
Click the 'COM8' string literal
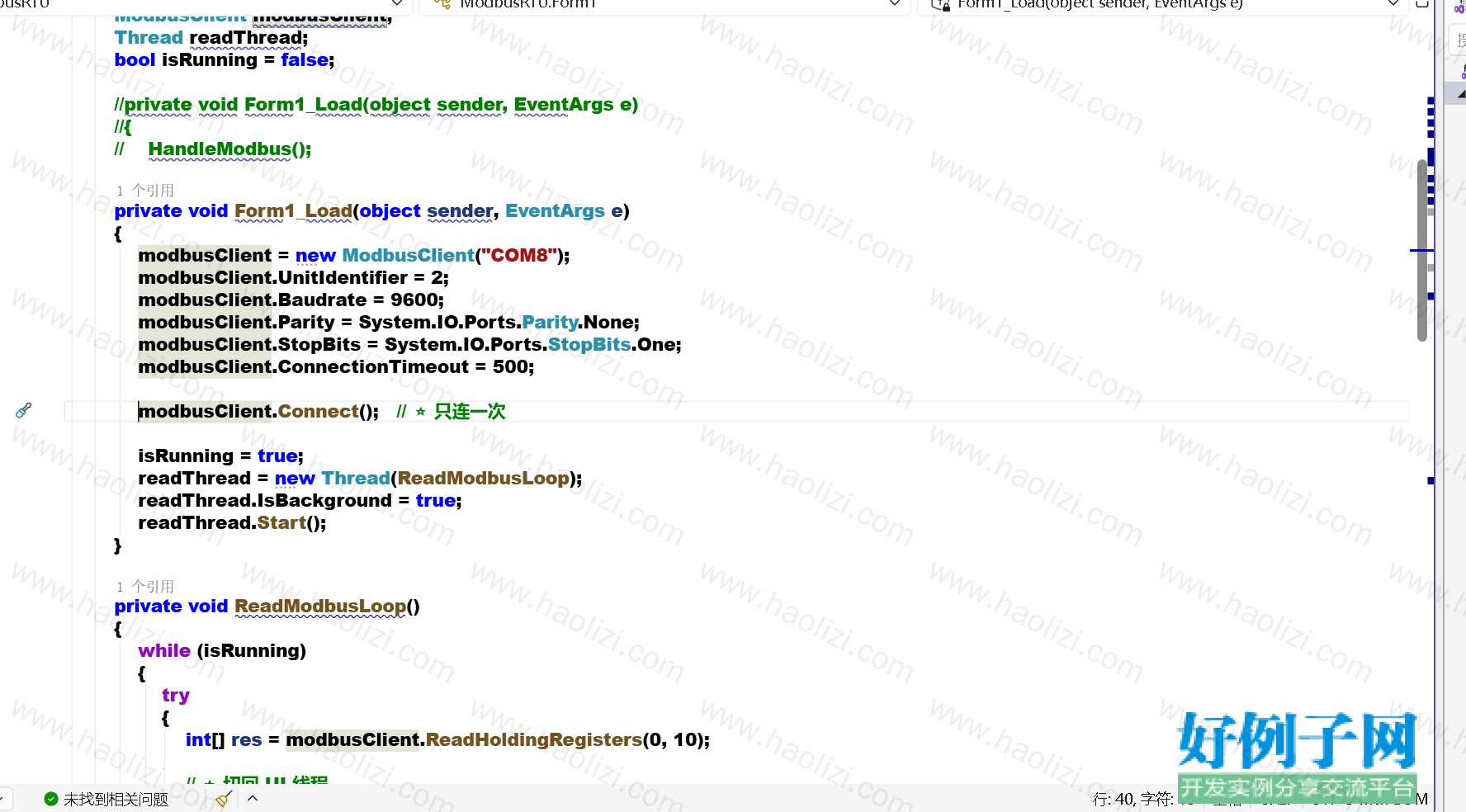[519, 255]
